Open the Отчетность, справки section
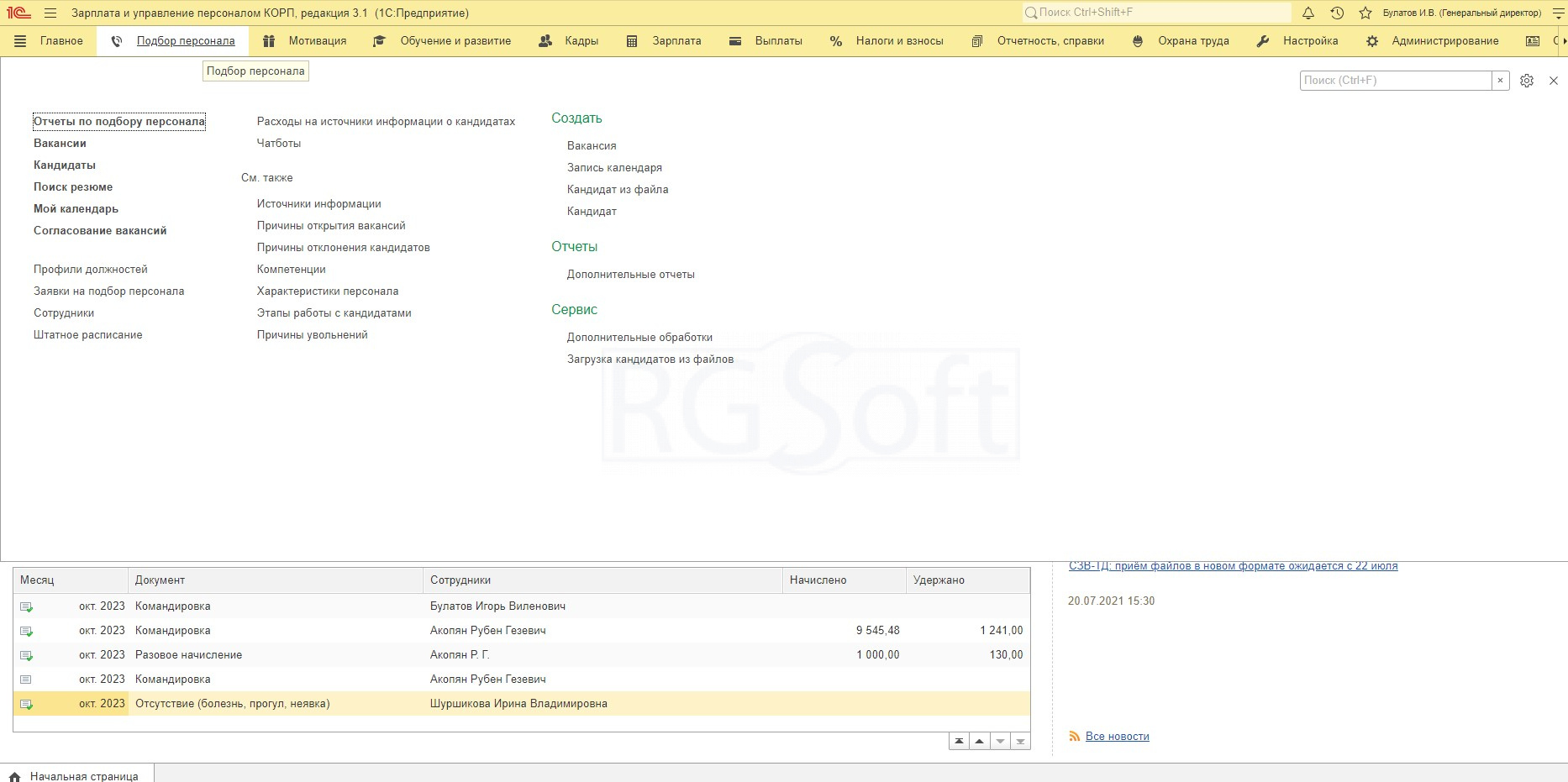Viewport: 1568px width, 782px height. 1050,41
